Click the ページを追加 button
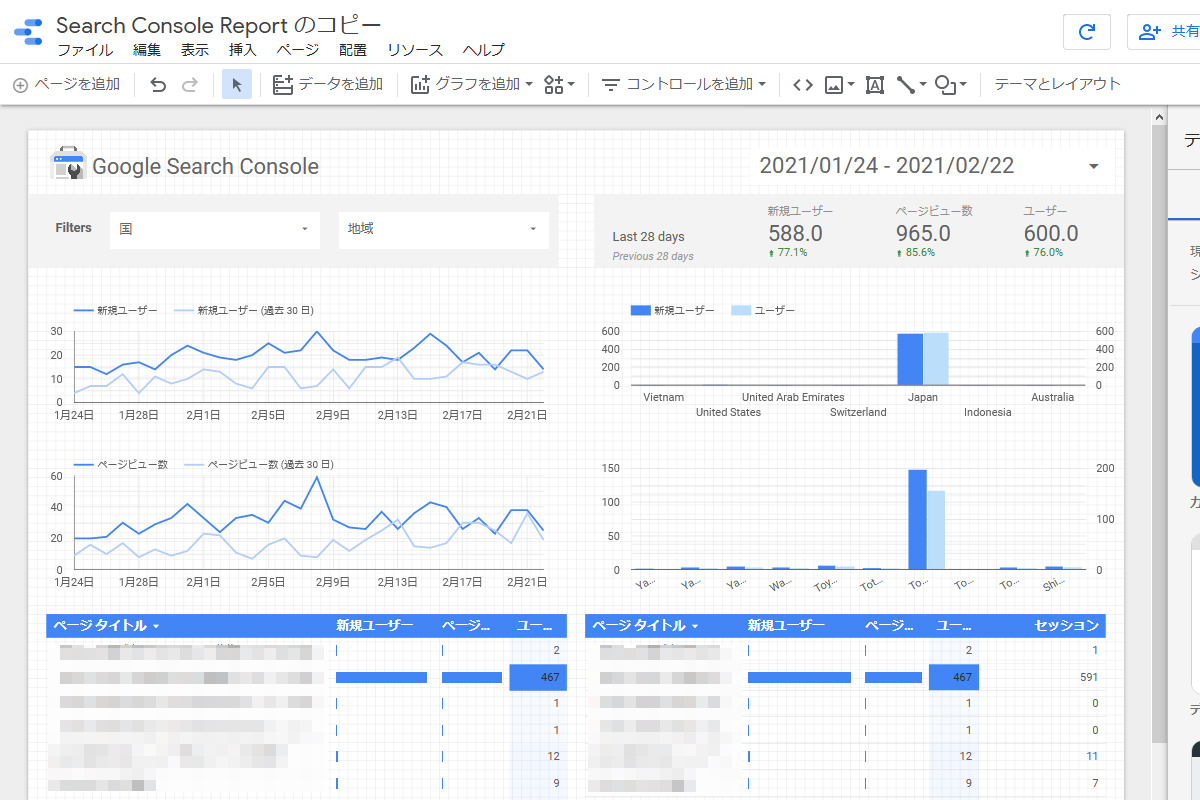Screen dimensions: 1200x800 [66, 85]
